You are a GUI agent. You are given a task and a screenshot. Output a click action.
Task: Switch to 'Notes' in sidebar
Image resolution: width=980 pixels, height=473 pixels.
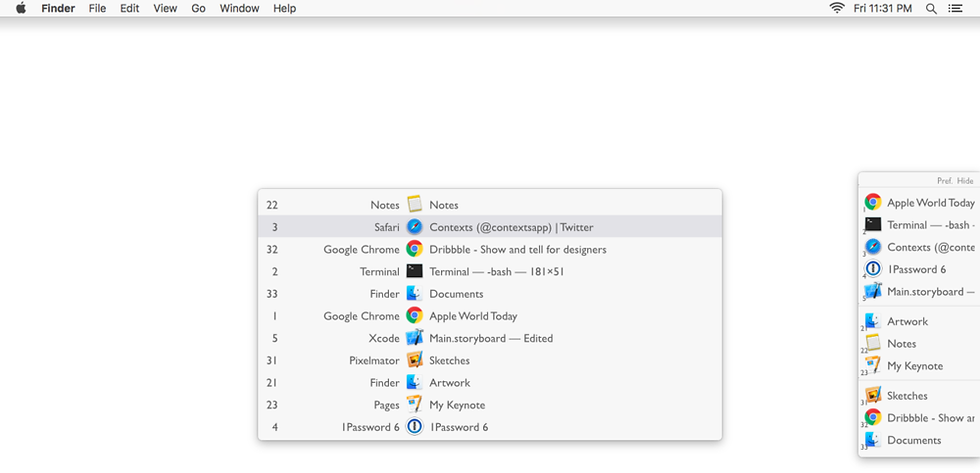(902, 344)
